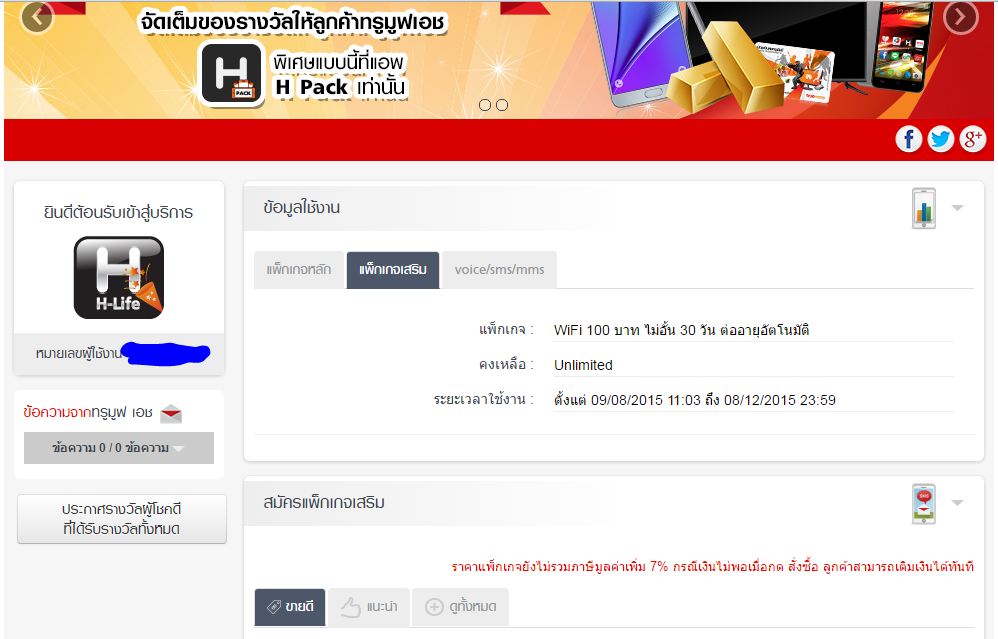Click the red VAT 7% notice text
This screenshot has height=639, width=998.
point(712,566)
